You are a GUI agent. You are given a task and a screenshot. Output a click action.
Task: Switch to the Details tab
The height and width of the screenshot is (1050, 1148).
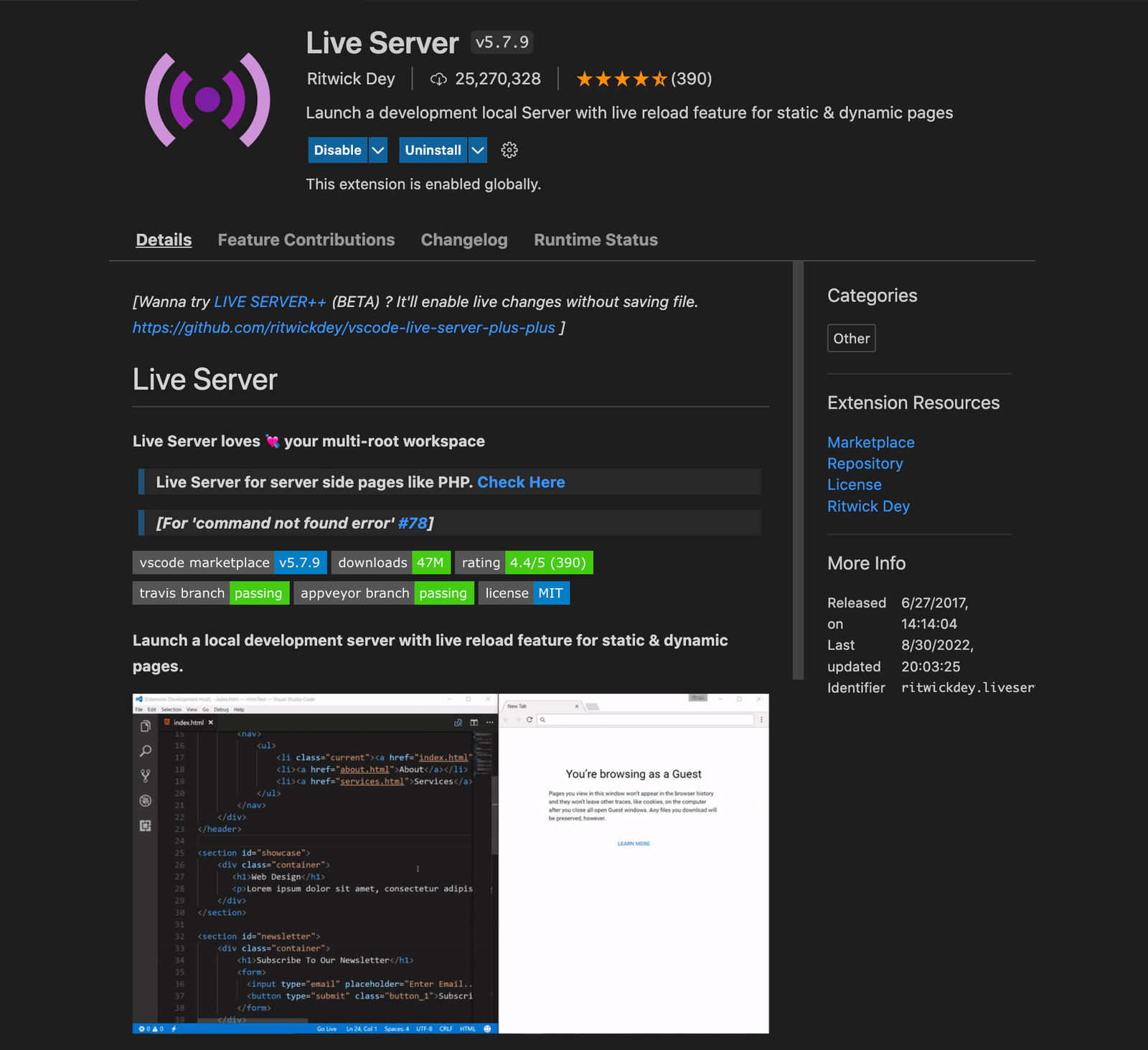(x=164, y=240)
